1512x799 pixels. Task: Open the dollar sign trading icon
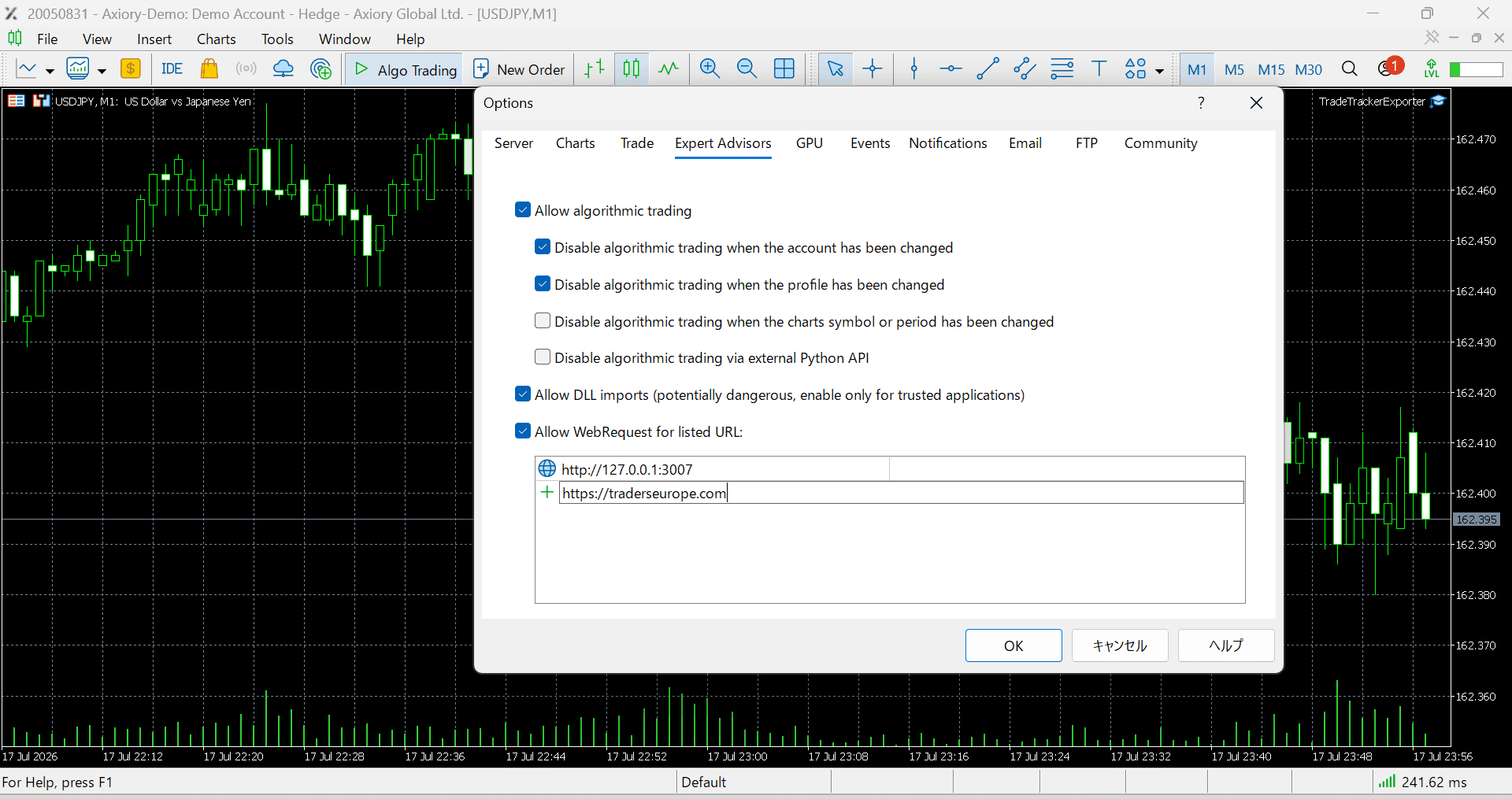(x=131, y=69)
